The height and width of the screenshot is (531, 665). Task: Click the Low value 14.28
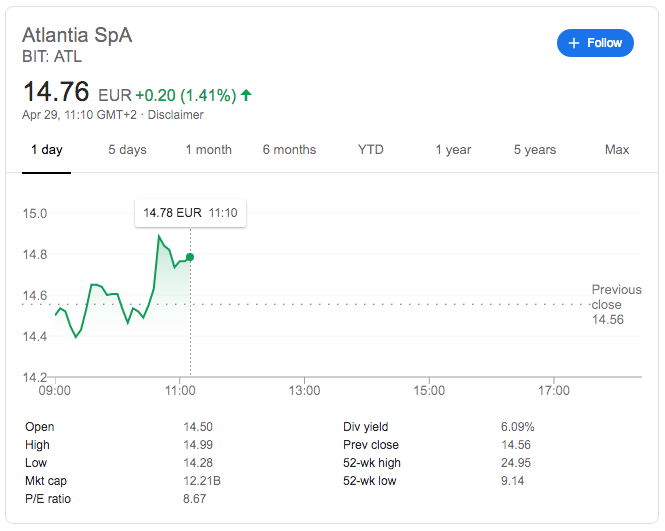[x=198, y=463]
